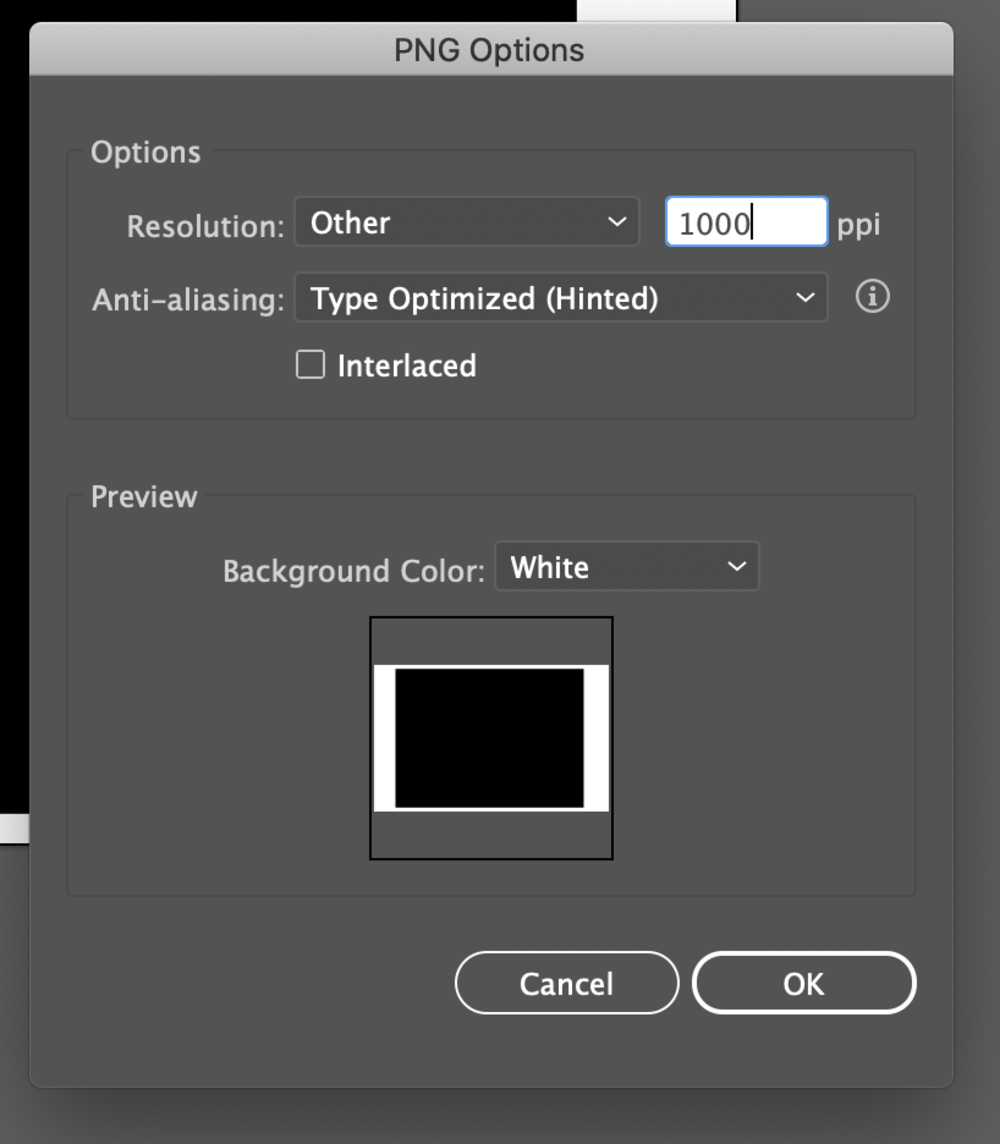
Task: Click the PNG Options title bar
Action: (x=491, y=50)
